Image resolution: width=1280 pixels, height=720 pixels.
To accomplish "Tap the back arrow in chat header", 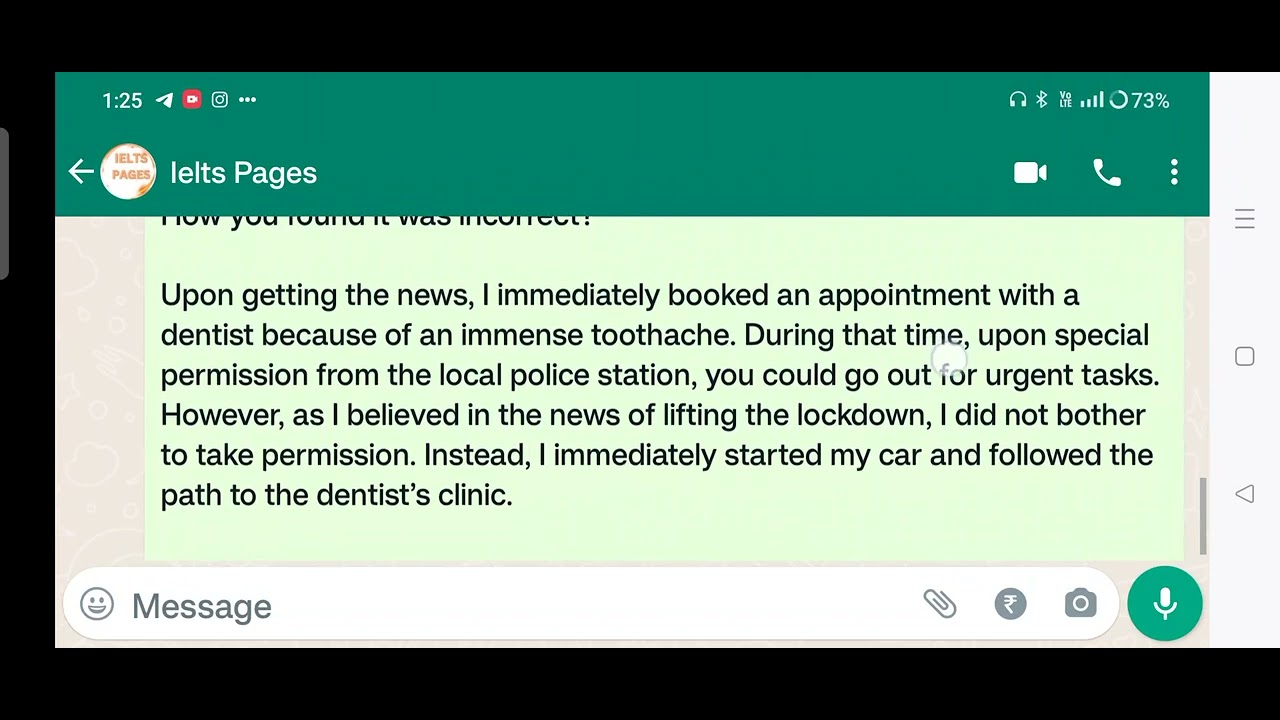I will coord(81,172).
